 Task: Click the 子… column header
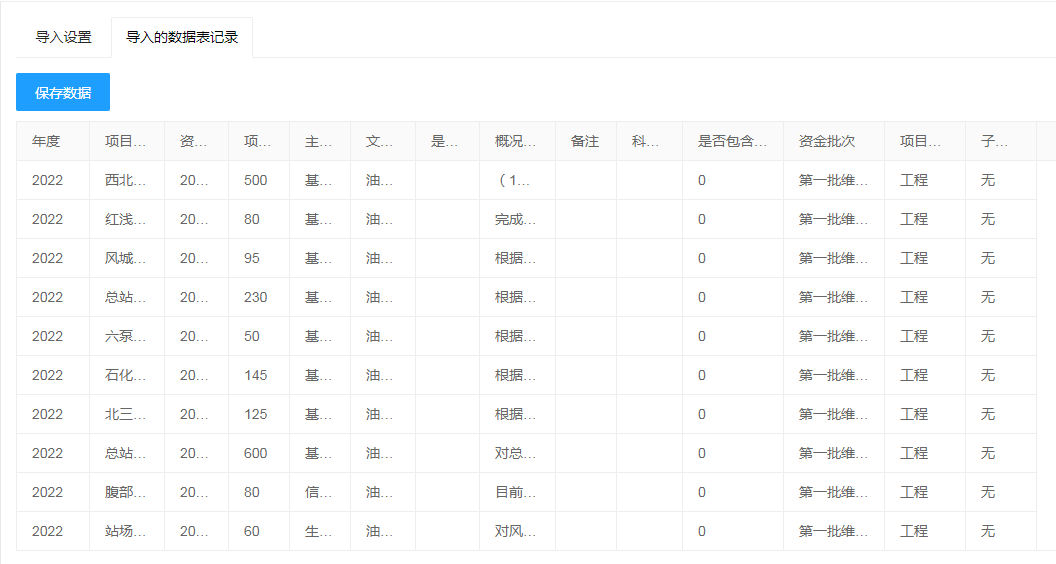1001,142
